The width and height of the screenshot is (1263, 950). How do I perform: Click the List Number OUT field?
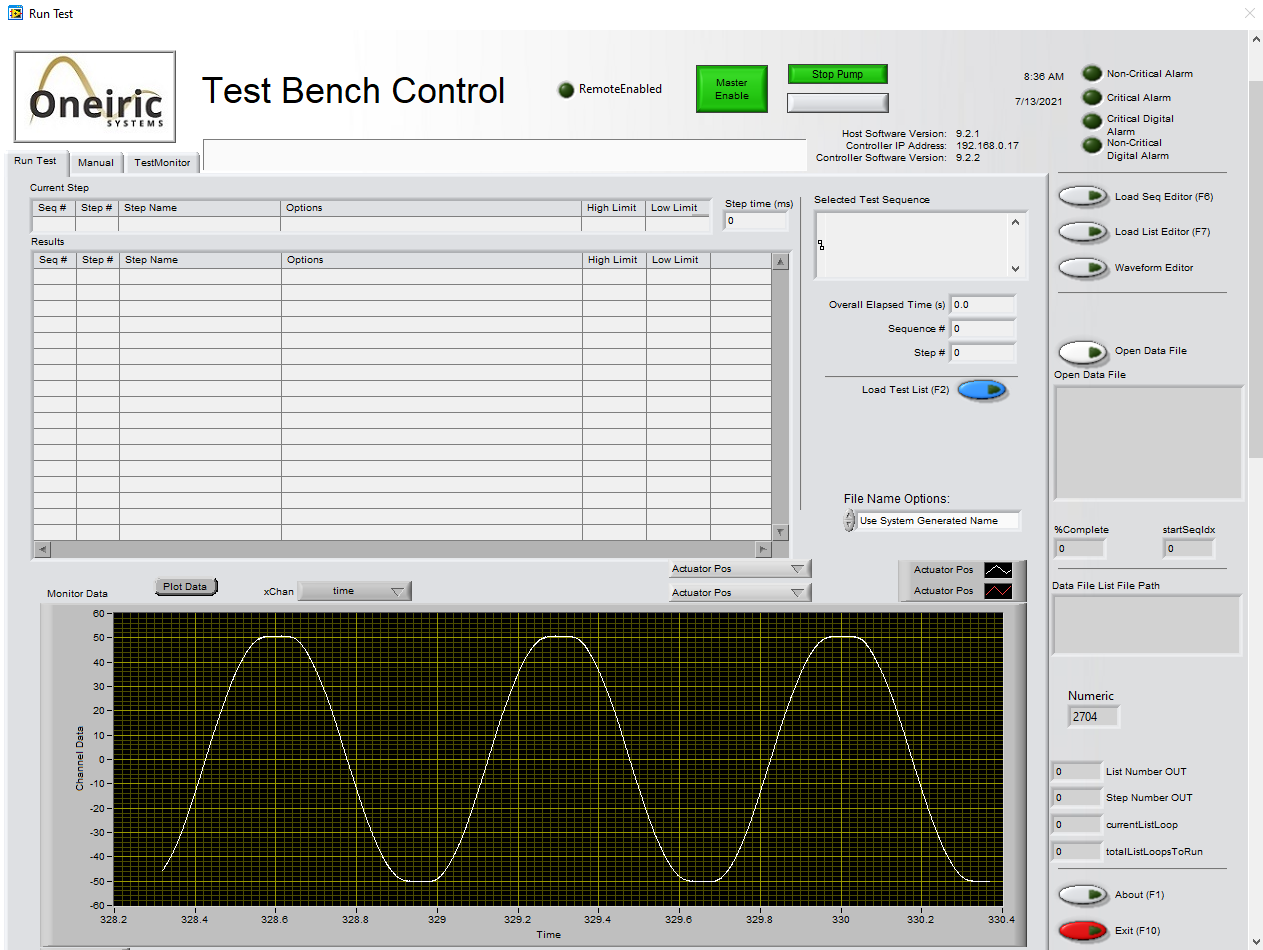1076,772
